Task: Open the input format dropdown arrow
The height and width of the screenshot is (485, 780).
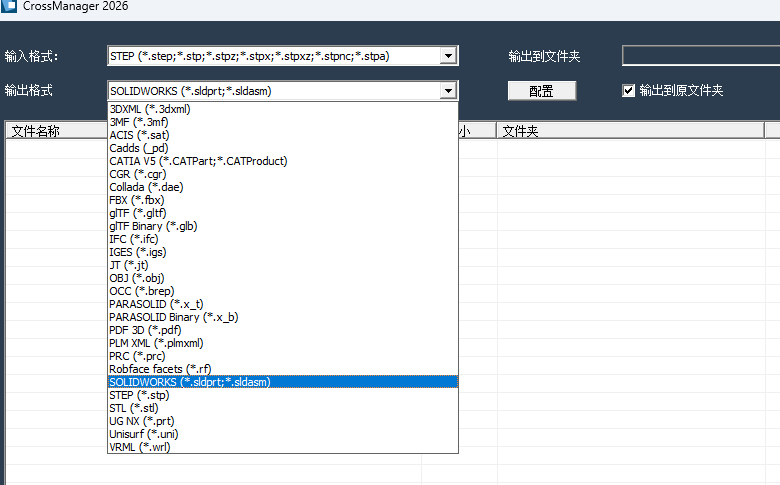Action: click(x=448, y=56)
